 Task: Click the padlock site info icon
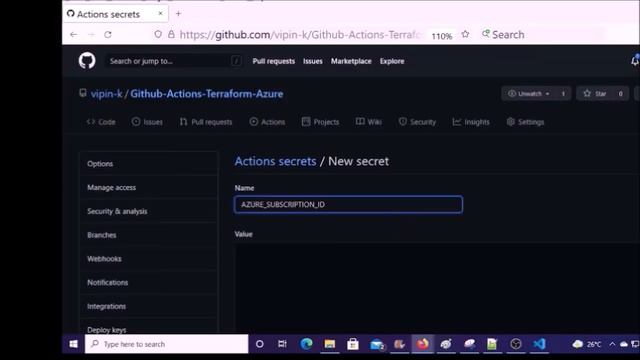pos(171,35)
